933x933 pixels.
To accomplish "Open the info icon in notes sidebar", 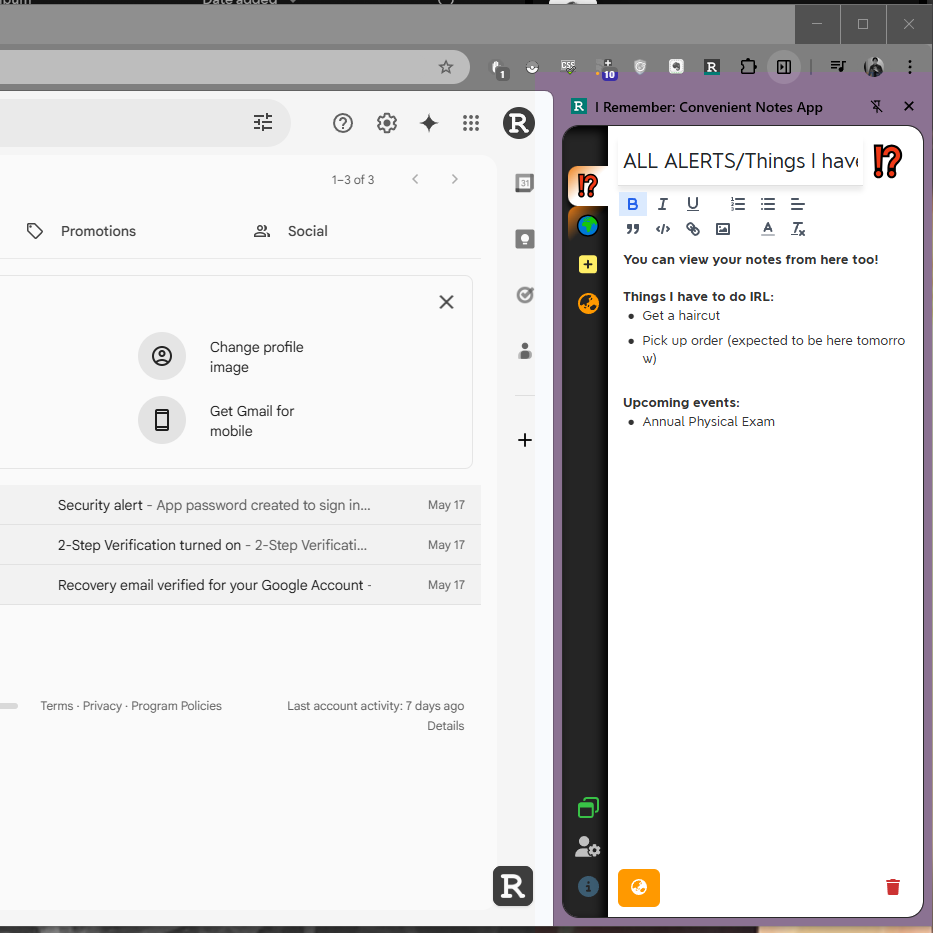I will [588, 887].
